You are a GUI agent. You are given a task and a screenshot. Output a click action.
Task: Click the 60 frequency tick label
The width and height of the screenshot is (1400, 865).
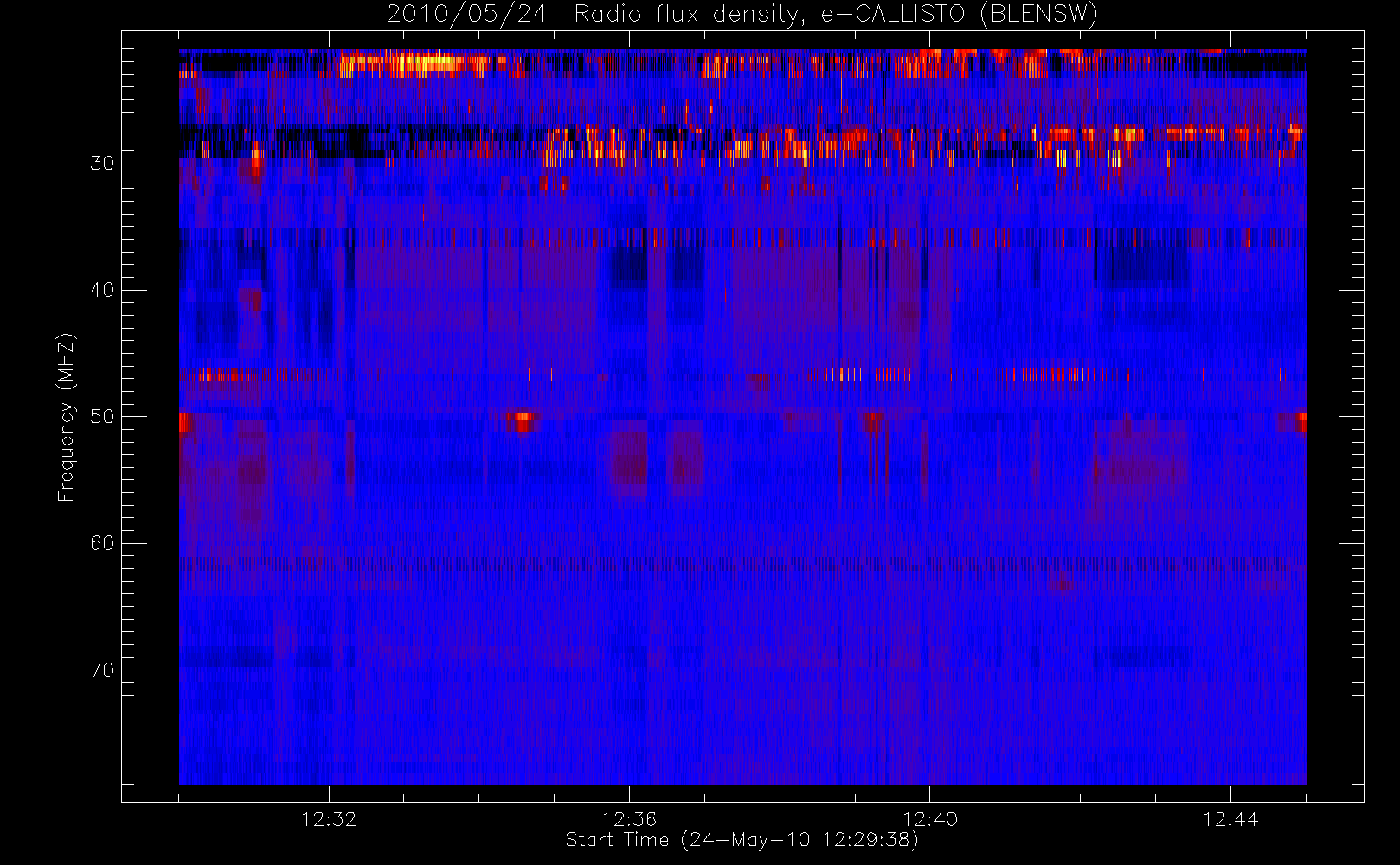[x=102, y=543]
